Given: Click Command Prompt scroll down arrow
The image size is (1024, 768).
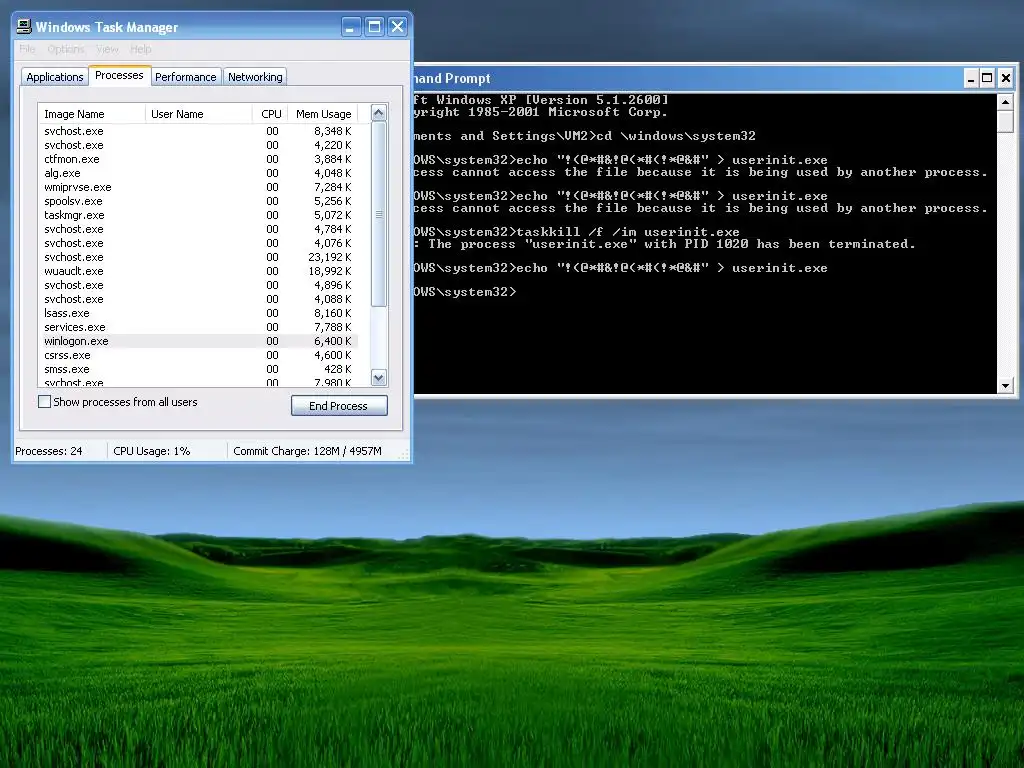Looking at the screenshot, I should tap(1005, 386).
